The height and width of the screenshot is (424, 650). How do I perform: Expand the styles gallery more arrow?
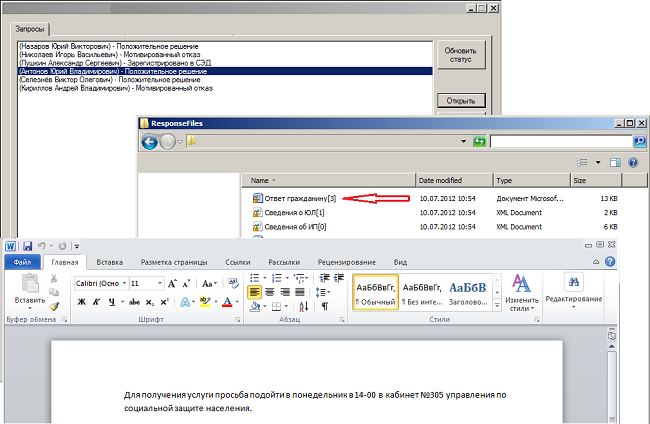click(497, 305)
